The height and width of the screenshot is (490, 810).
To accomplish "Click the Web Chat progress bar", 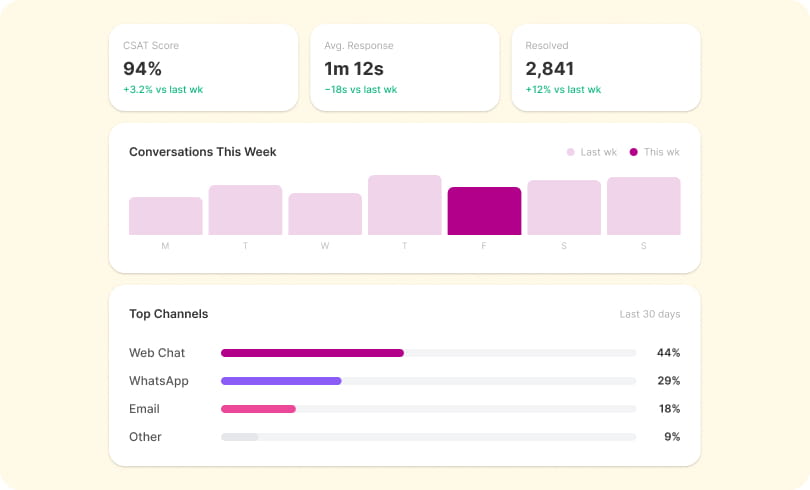I will click(x=428, y=353).
